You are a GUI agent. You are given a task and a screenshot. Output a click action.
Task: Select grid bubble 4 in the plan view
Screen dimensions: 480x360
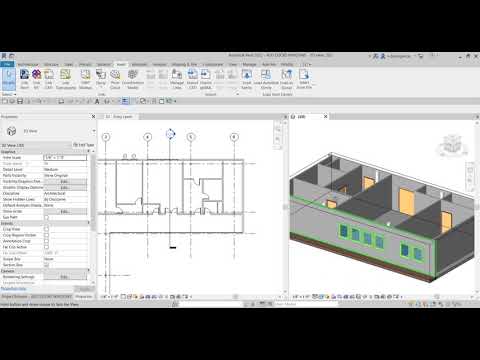click(x=148, y=137)
